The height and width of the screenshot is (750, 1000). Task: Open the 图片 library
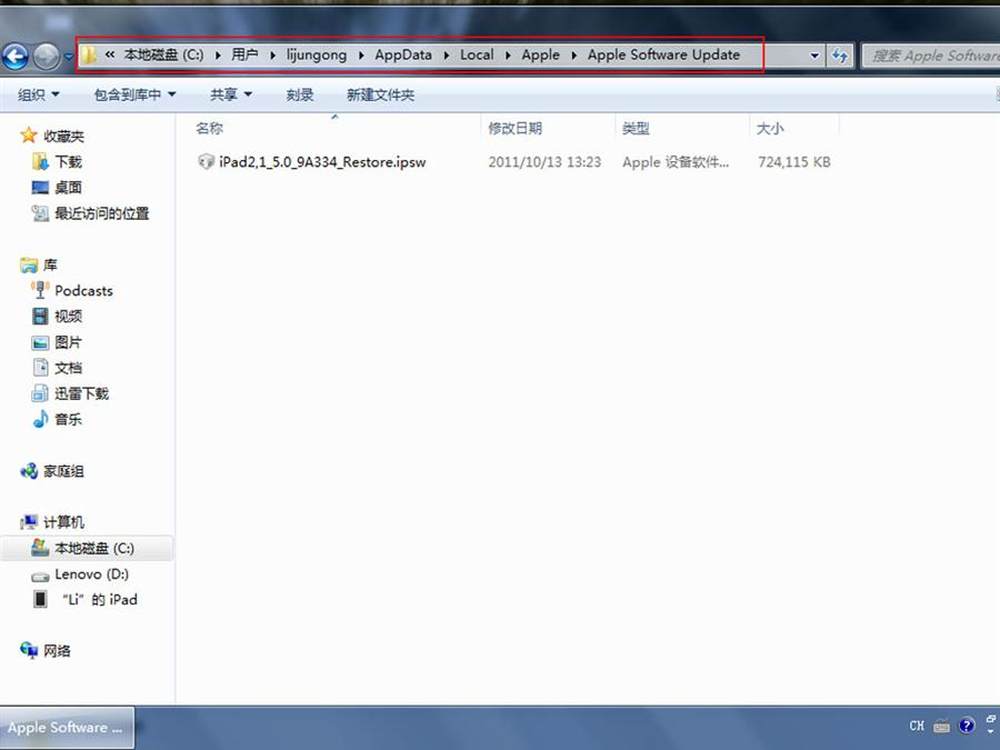click(x=68, y=342)
